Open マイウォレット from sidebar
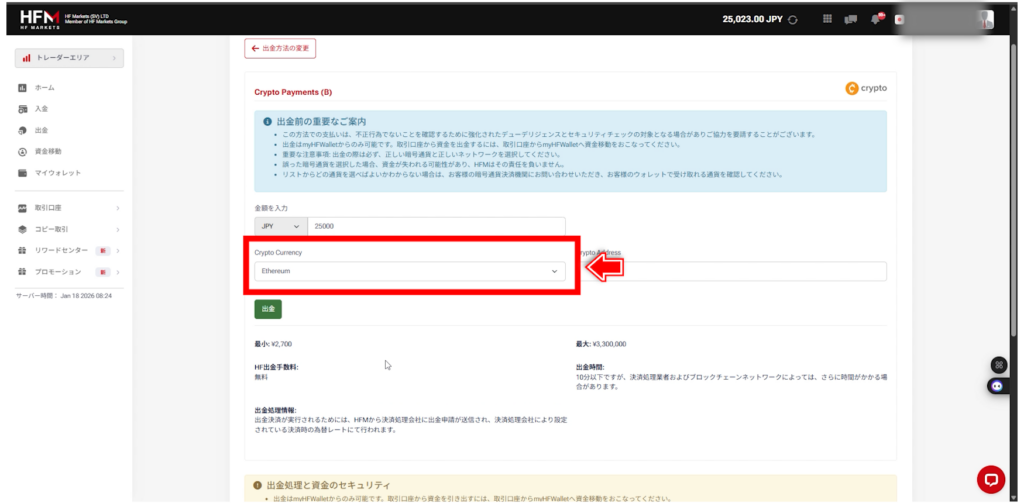Viewport: 1024px width, 503px height. point(57,173)
